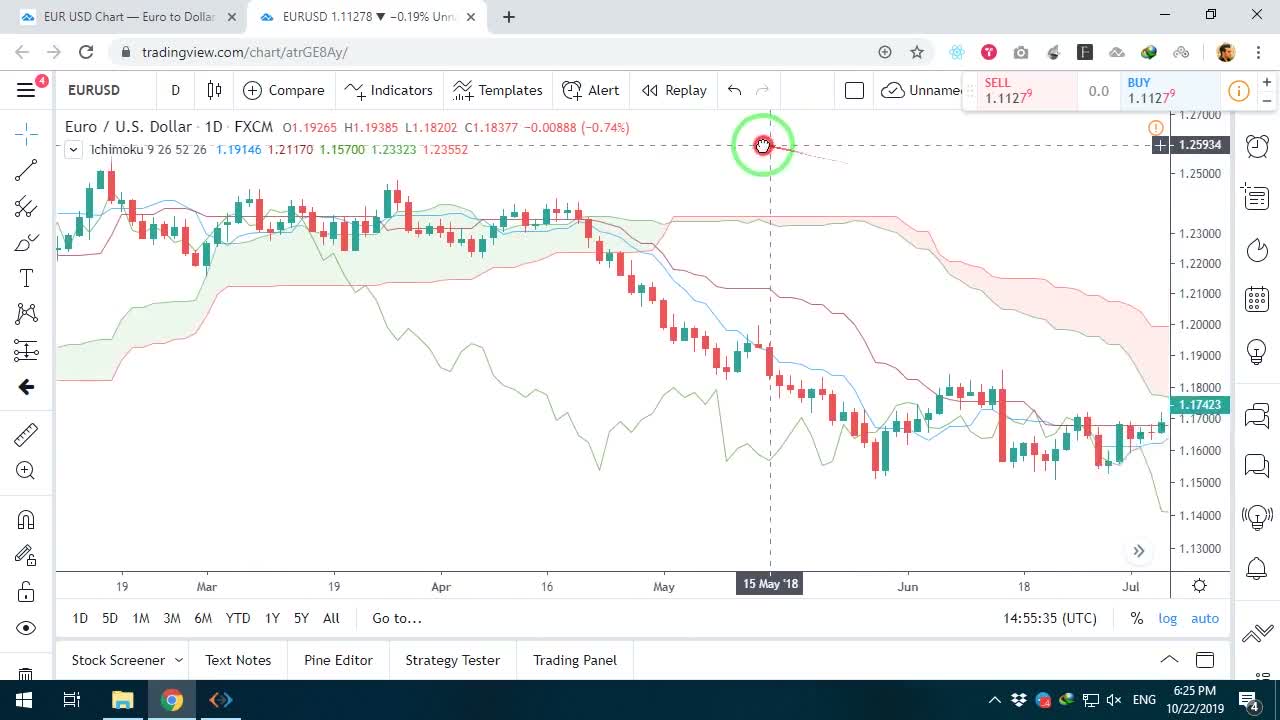
Task: Switch to the Pine Editor tab
Action: [338, 660]
